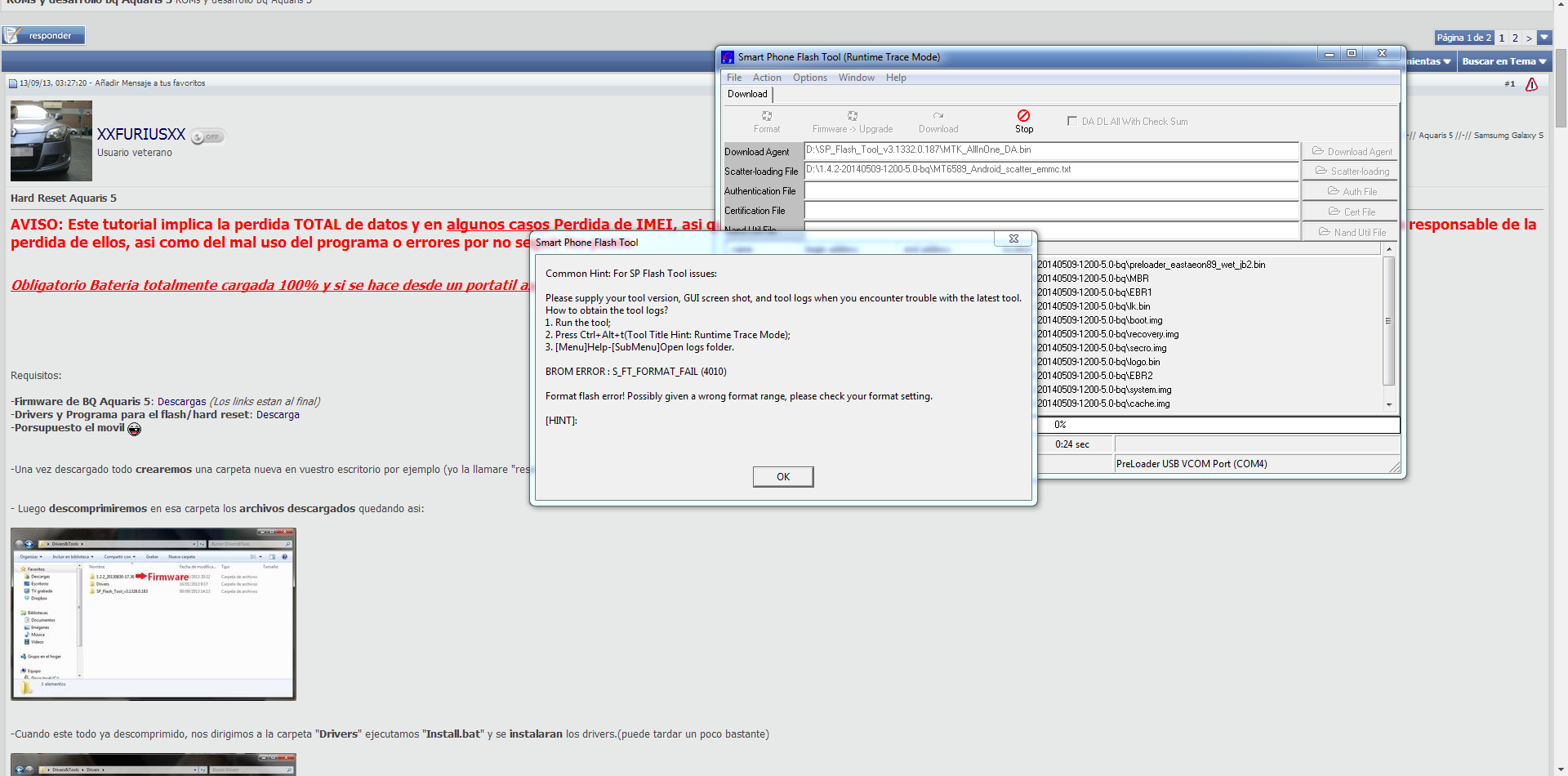This screenshot has height=776, width=1568.
Task: Enable DA DL All With Check Sum
Action: 1072,121
